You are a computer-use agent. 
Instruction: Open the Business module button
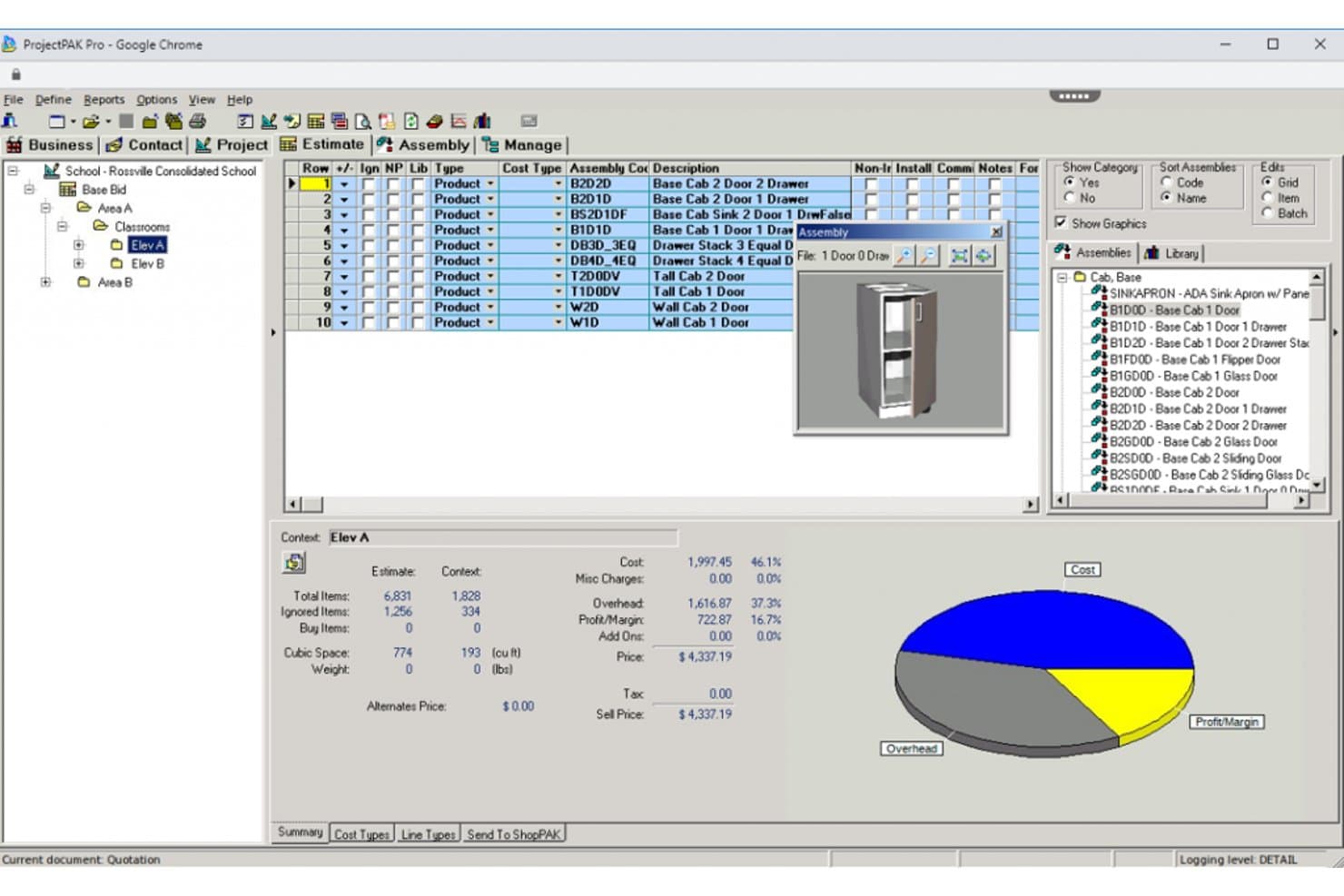(x=50, y=144)
